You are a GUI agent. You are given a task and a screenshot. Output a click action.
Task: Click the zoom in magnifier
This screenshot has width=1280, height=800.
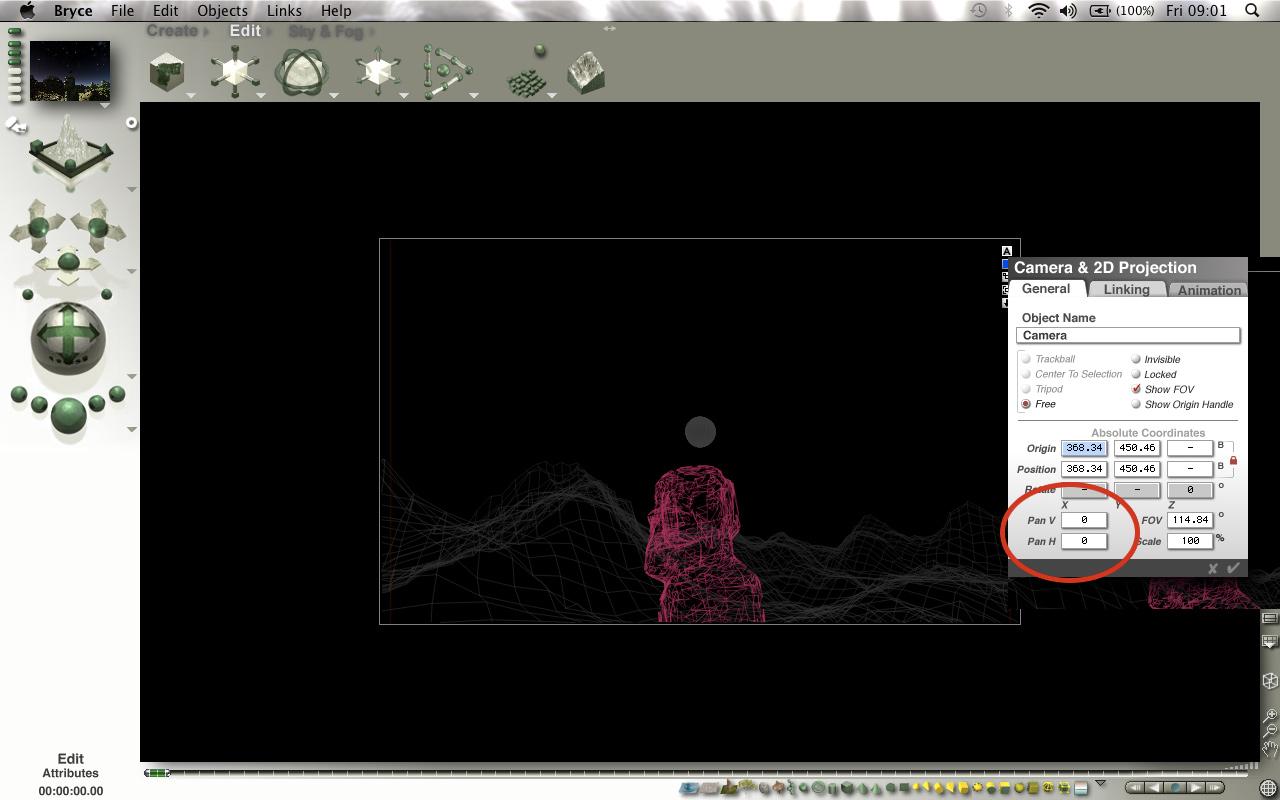pyautogui.click(x=1270, y=715)
